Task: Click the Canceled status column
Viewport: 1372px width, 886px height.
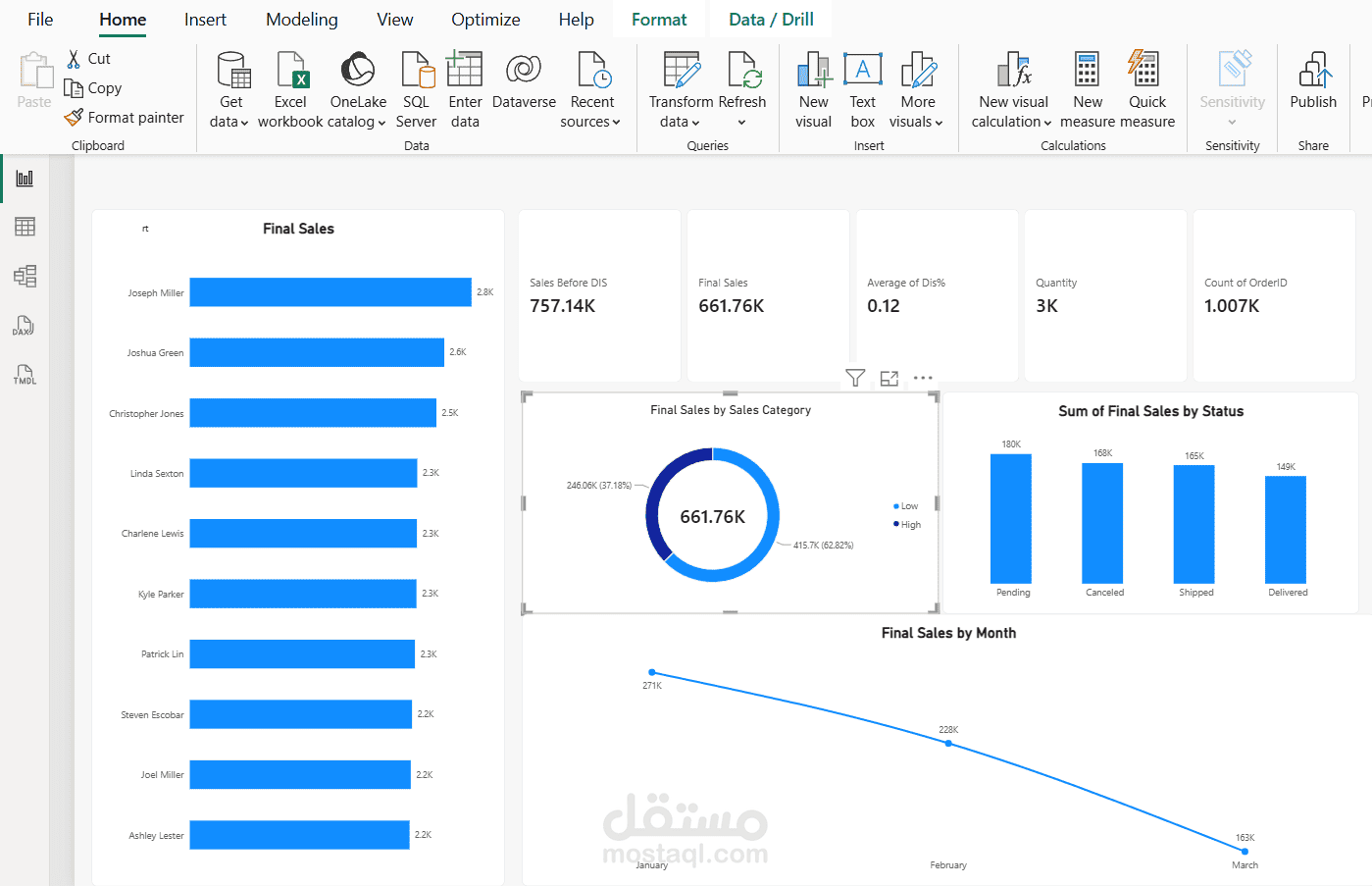Action: point(1102,524)
